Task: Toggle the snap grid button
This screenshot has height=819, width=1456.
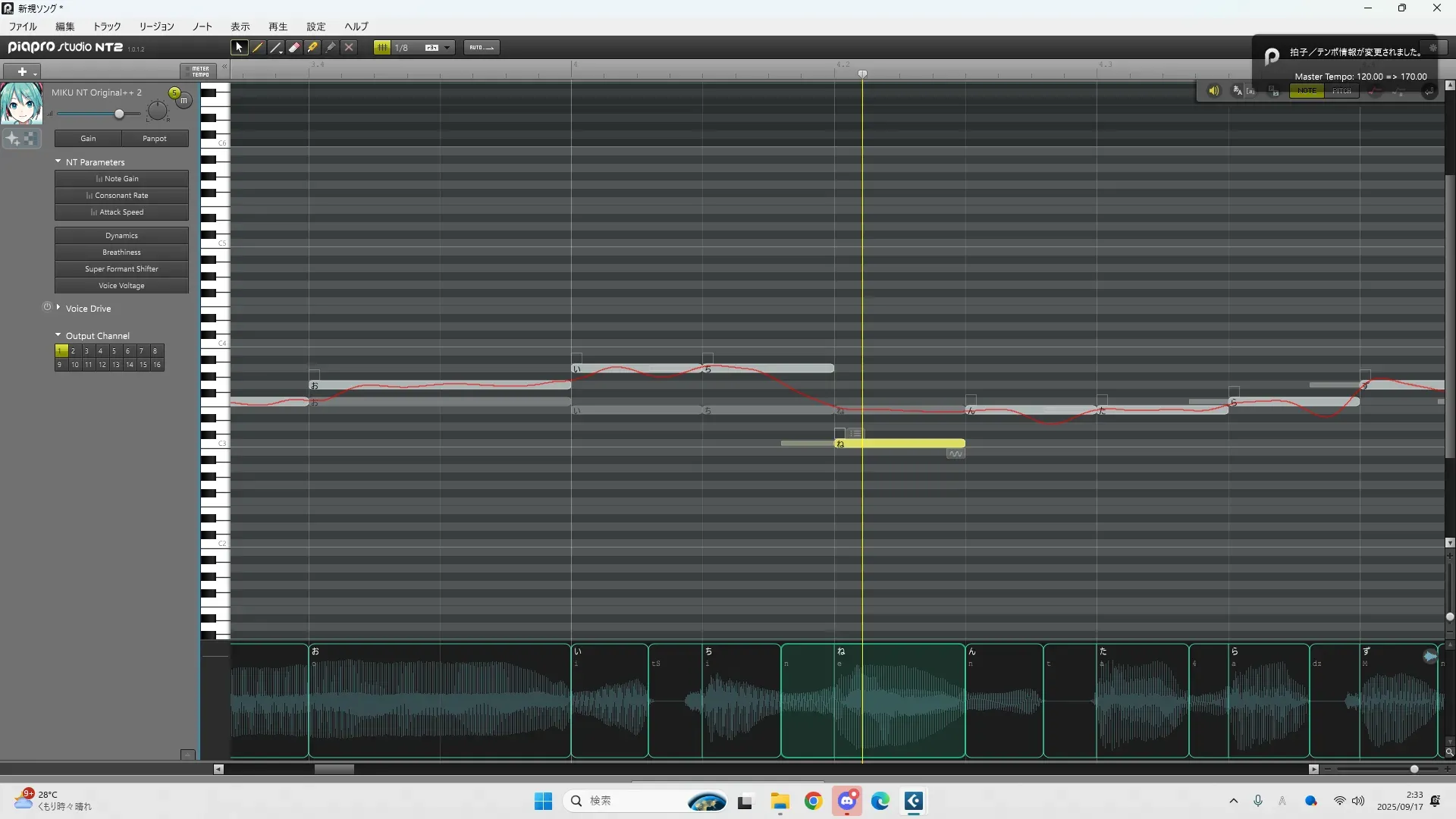Action: (382, 48)
